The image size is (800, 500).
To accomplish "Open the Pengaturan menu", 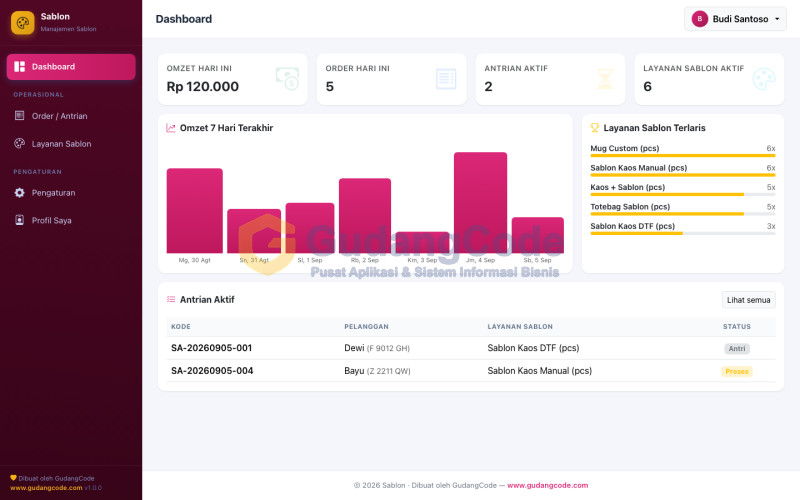I will click(x=71, y=192).
